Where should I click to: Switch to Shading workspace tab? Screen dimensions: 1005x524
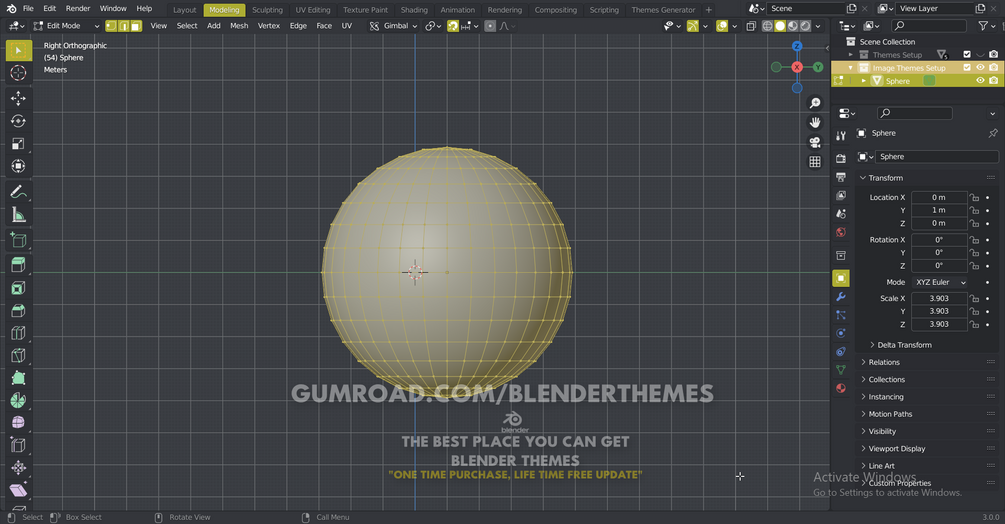tap(414, 10)
